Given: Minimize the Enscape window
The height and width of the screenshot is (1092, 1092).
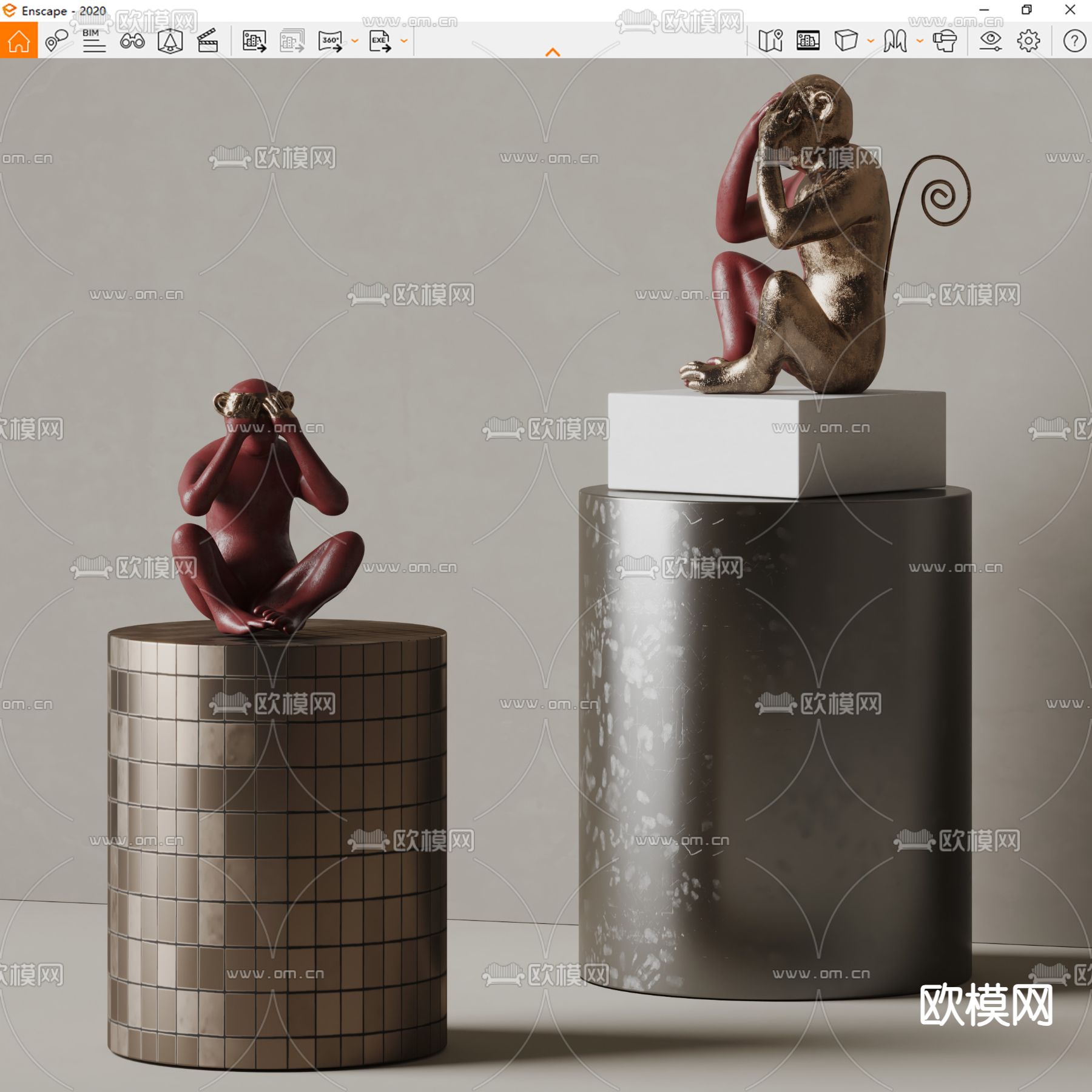Looking at the screenshot, I should (x=985, y=10).
